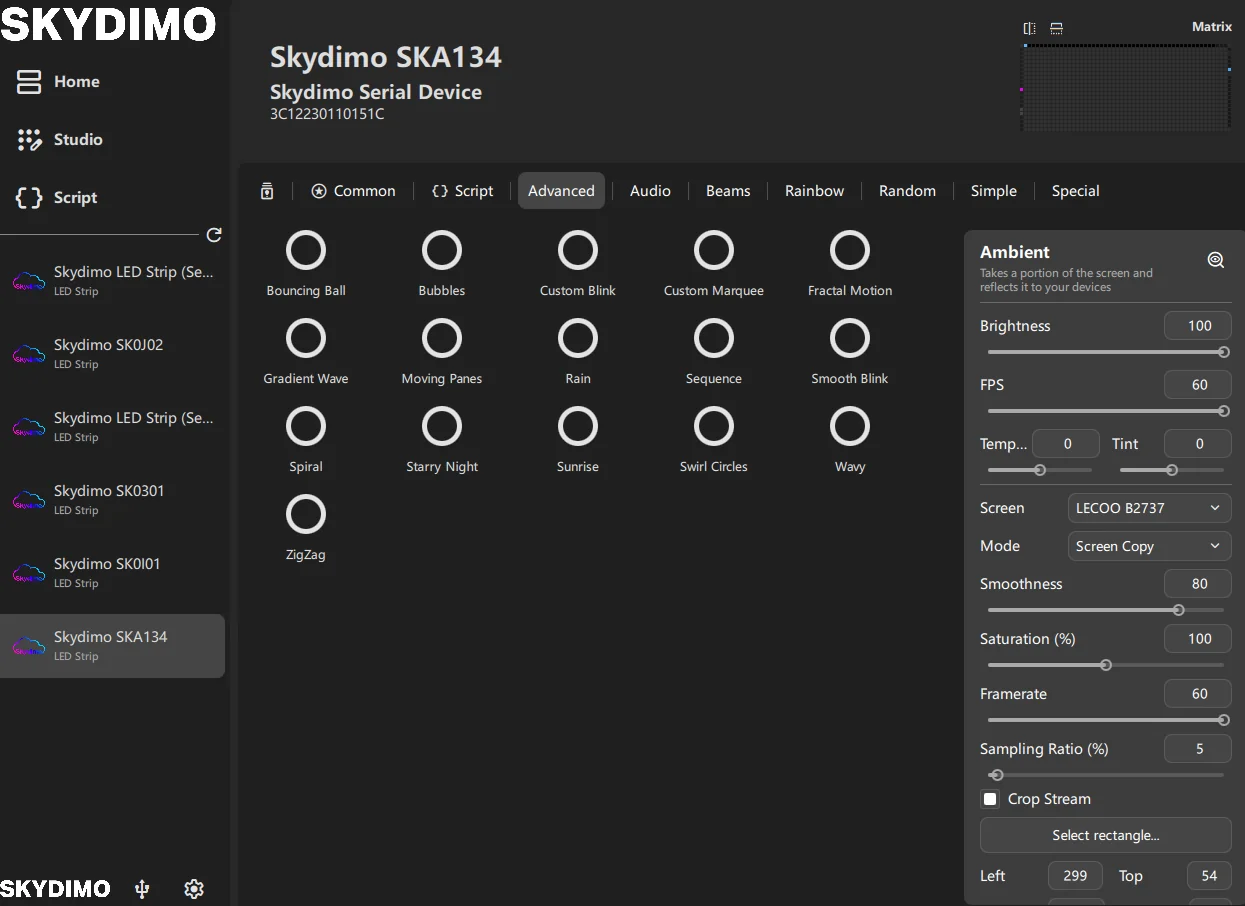The image size is (1245, 906).
Task: Click the Ambient screen preview icon
Action: (1215, 260)
